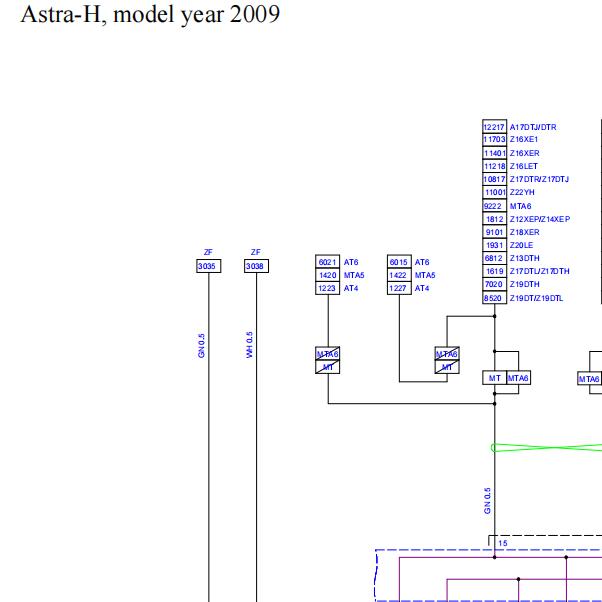Click the AT4 label beside box 1223
Viewport: 602px width, 602px height.
click(x=351, y=288)
